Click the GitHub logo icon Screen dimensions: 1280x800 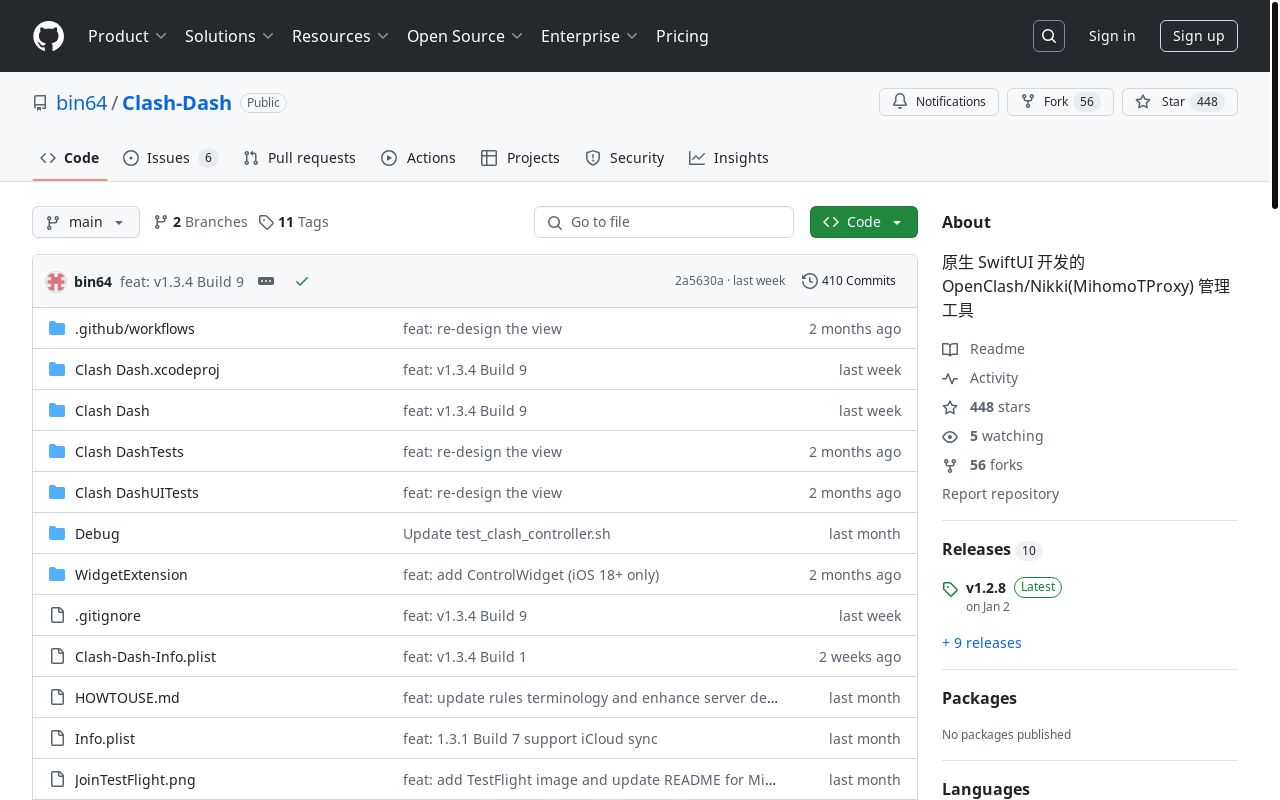48,36
